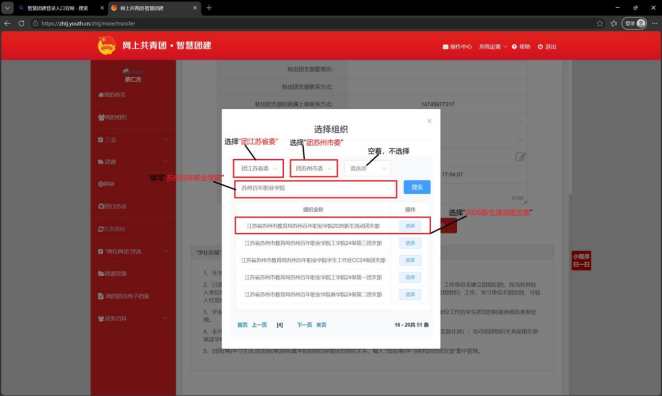This screenshot has height=396, width=662.
Task: Add this page to favorites with the star icon
Action: (x=600, y=23)
